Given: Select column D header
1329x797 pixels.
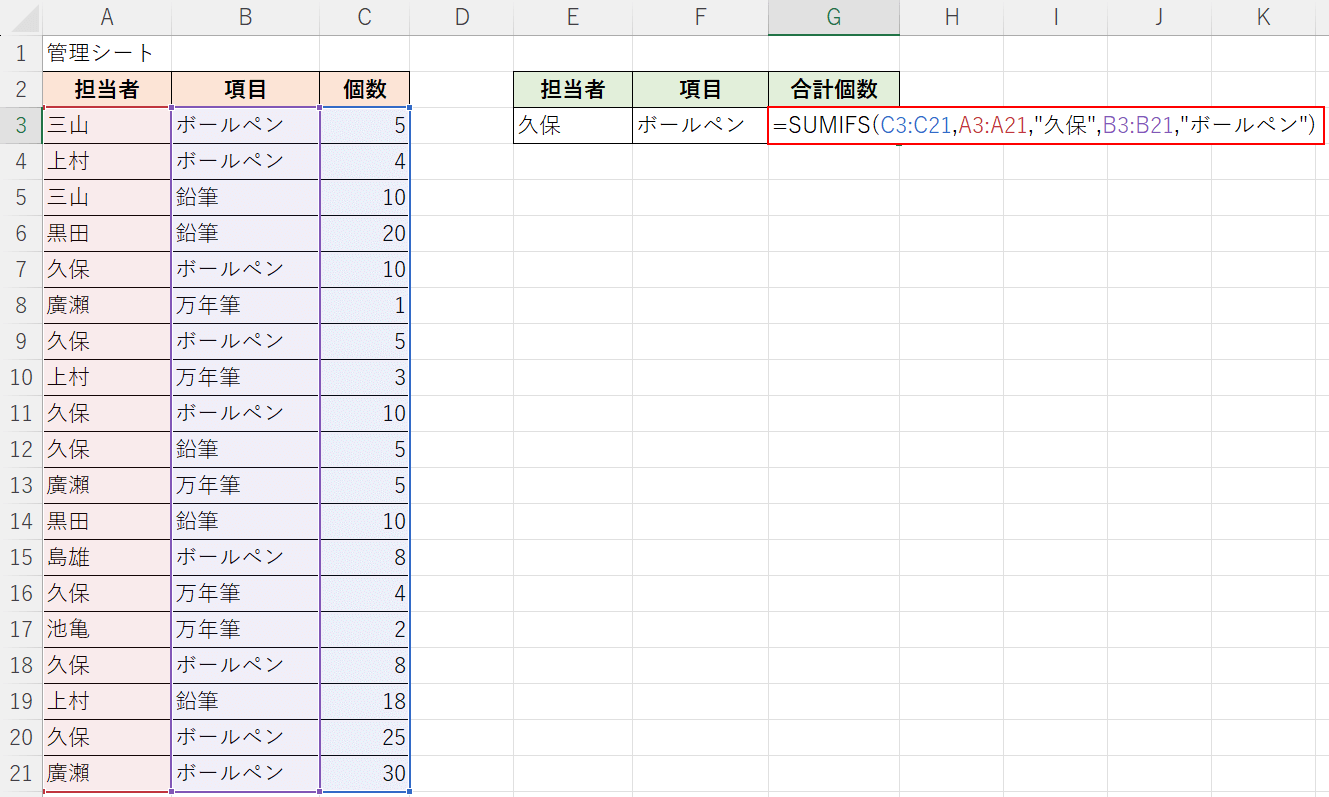Looking at the screenshot, I should point(462,17).
